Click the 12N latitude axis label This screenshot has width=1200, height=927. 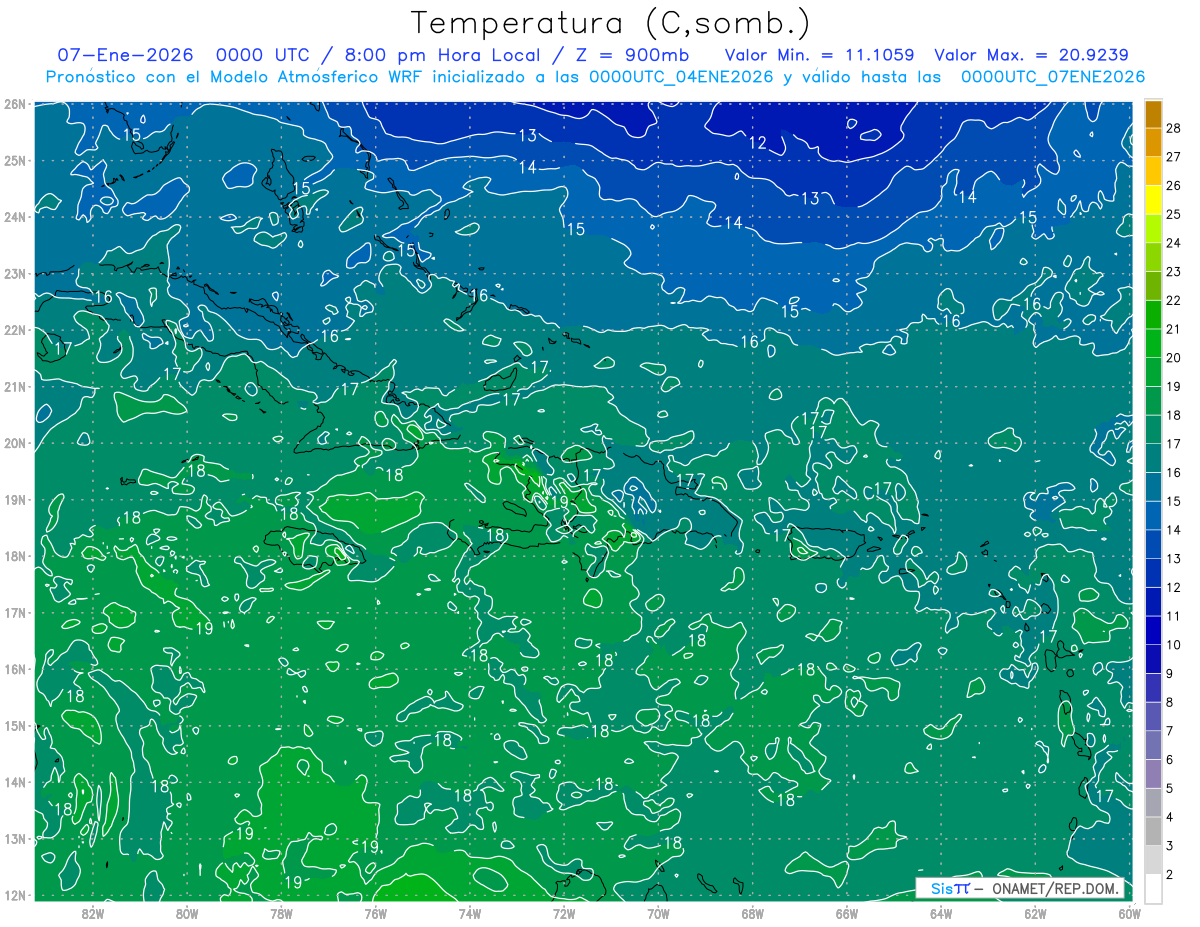click(x=14, y=895)
